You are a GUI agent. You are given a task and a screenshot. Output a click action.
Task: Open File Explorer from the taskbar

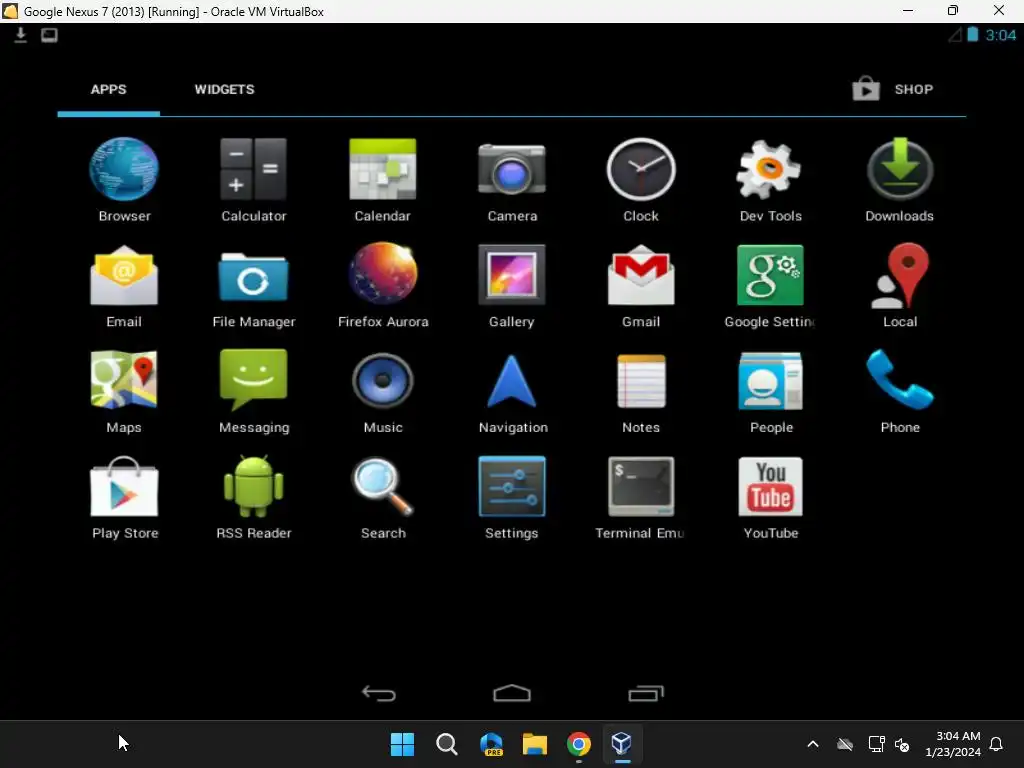coord(535,744)
